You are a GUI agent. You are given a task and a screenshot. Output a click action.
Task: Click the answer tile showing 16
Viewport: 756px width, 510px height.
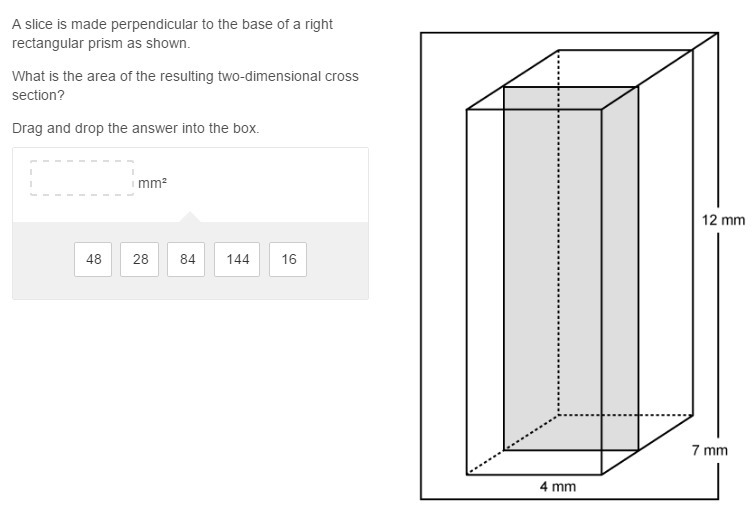point(288,259)
